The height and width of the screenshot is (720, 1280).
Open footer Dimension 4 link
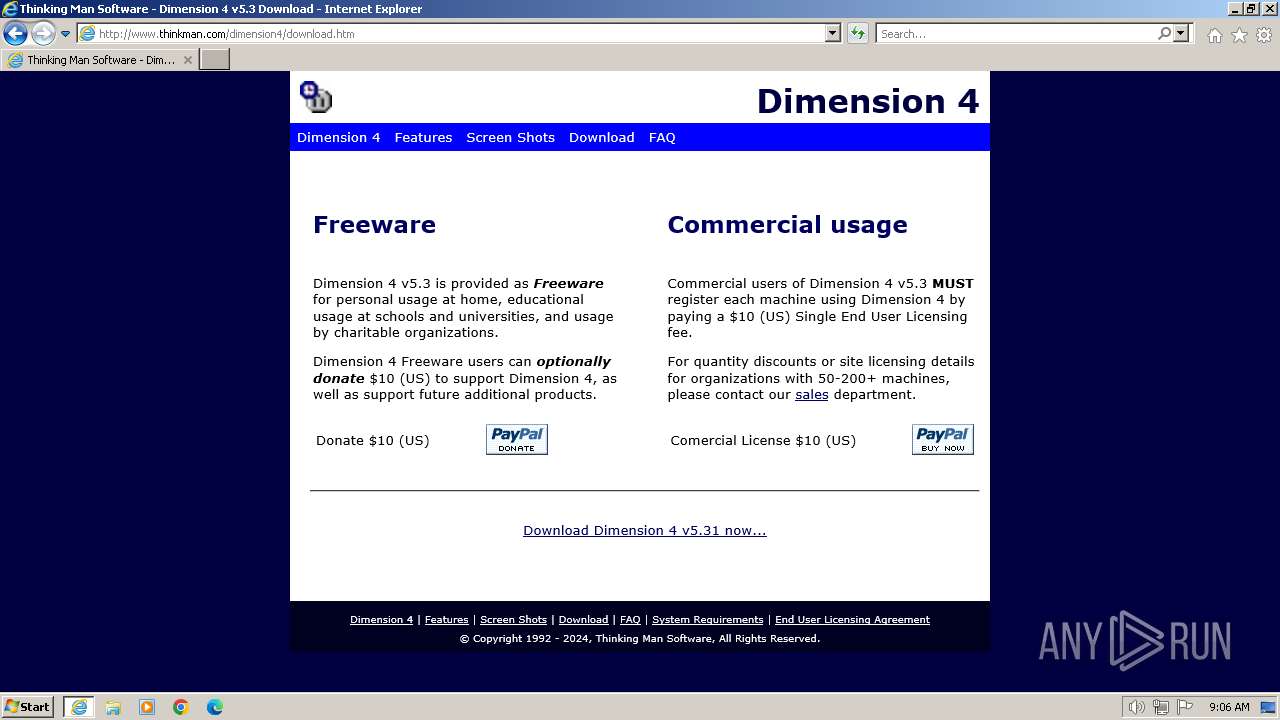click(x=381, y=619)
